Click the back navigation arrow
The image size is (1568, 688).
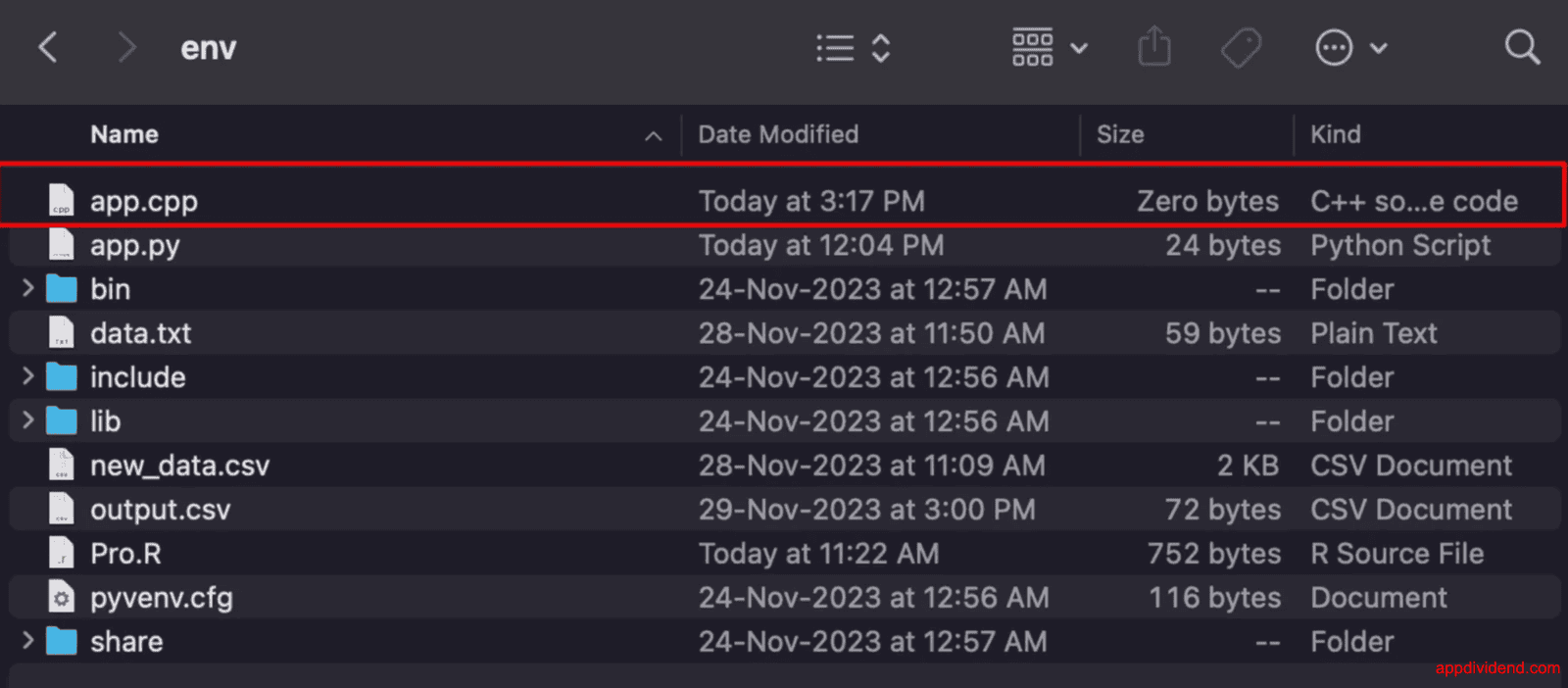pos(47,46)
